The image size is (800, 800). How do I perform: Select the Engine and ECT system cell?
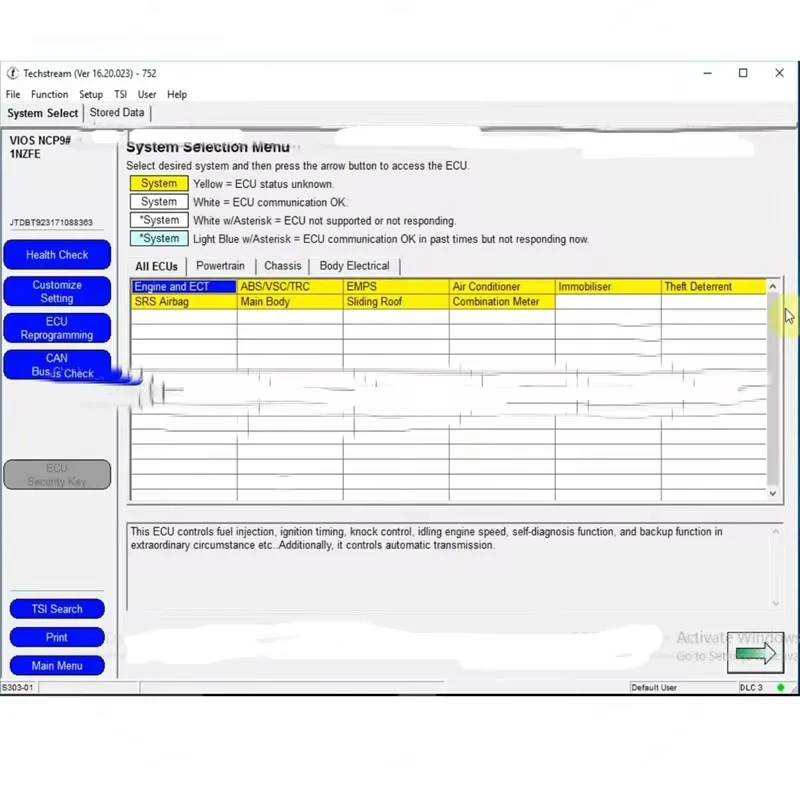[x=184, y=287]
